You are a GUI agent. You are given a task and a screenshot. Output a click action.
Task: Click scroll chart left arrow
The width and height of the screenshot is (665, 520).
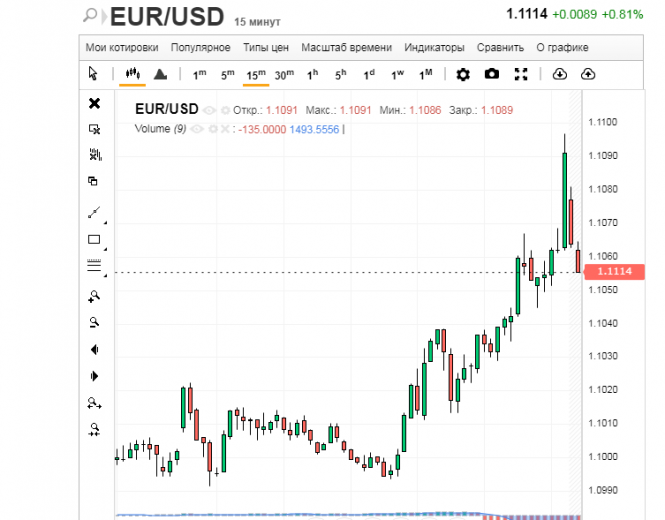click(94, 349)
